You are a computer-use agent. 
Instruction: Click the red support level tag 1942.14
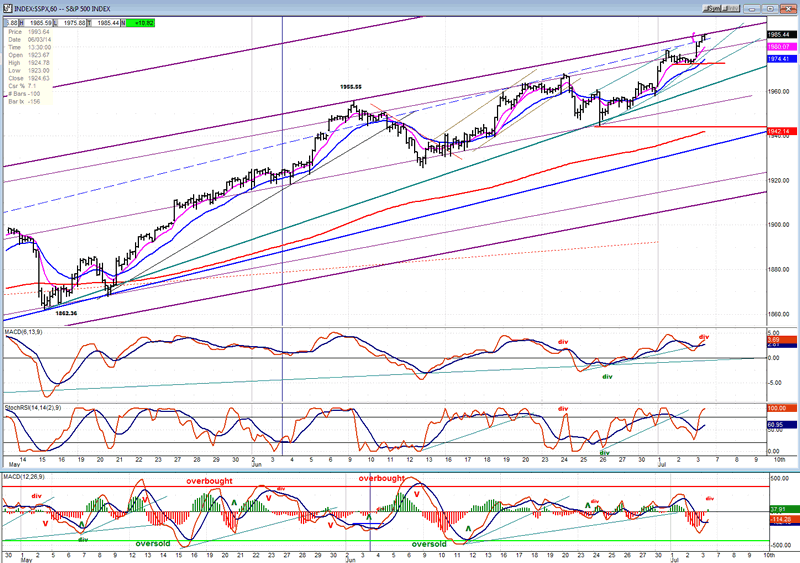pyautogui.click(x=782, y=132)
